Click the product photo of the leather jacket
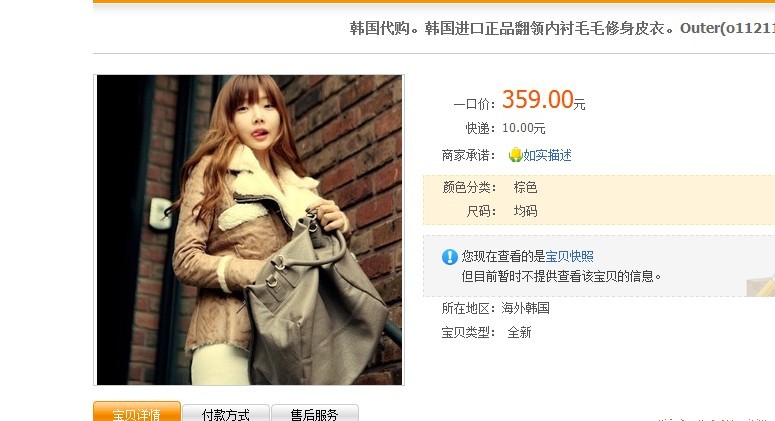Viewport: 775px width, 421px height. click(x=249, y=230)
